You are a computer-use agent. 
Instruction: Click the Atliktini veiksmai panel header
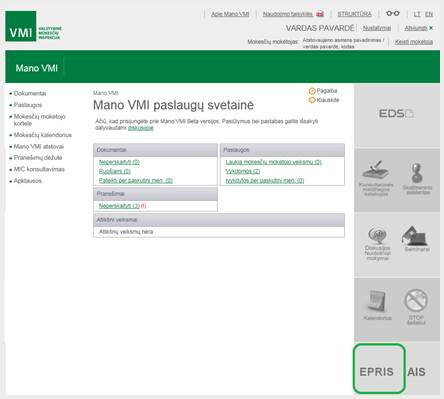point(219,220)
